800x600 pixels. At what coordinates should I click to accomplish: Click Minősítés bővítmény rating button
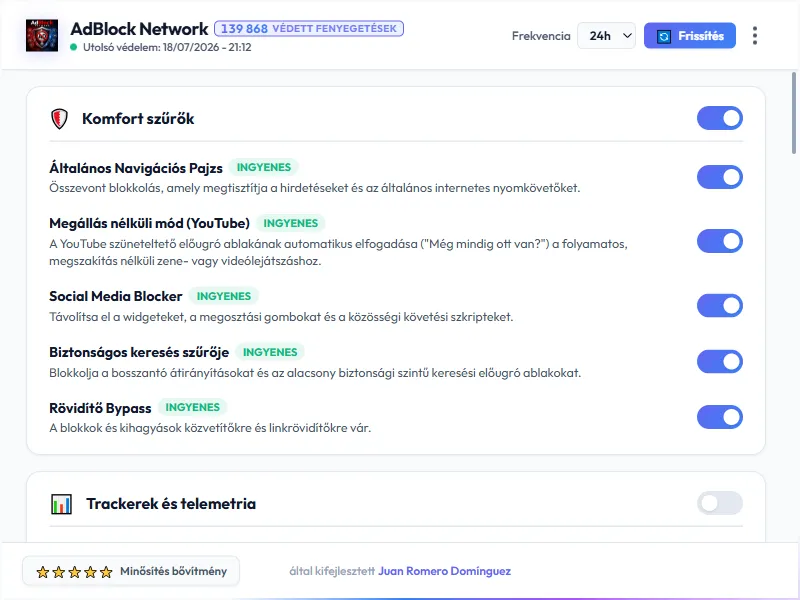[x=131, y=571]
